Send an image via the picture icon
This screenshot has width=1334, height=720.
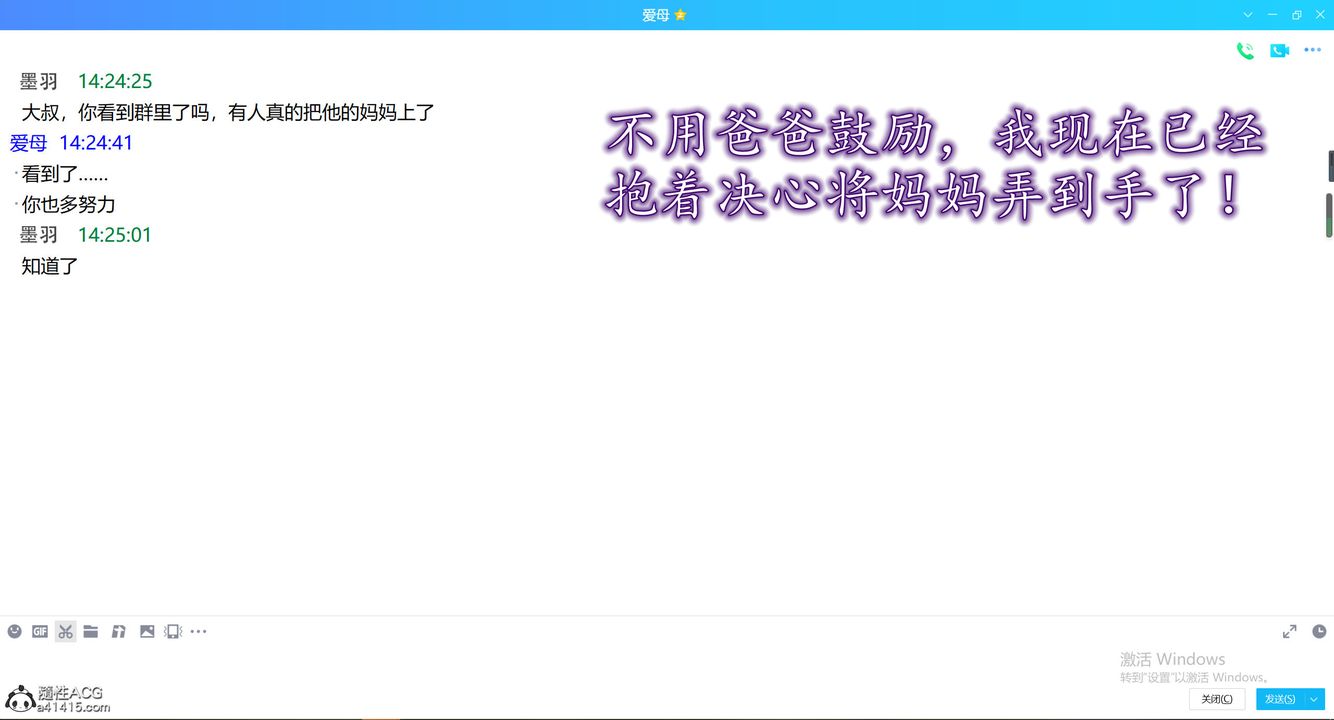coord(146,631)
